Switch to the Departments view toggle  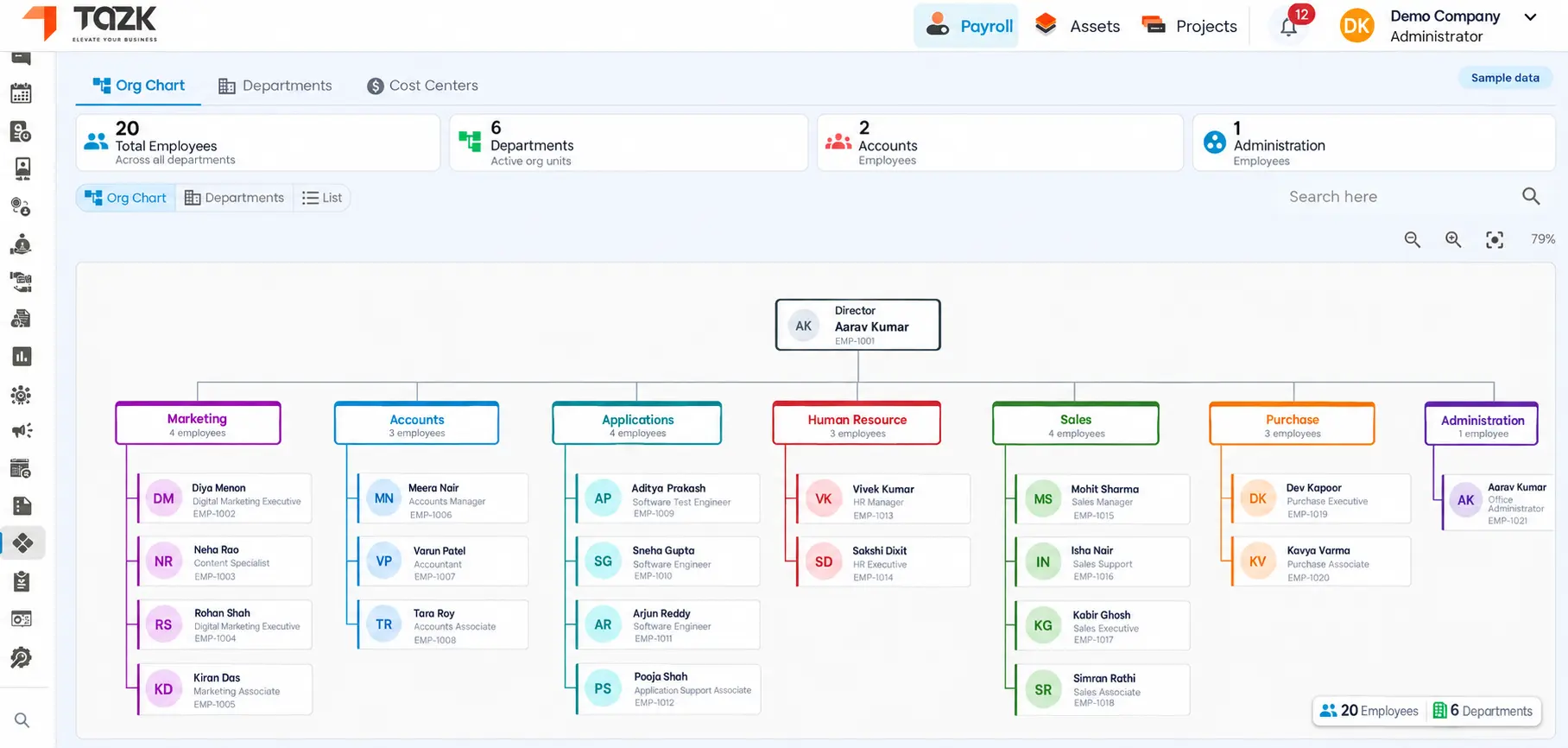[x=234, y=198]
